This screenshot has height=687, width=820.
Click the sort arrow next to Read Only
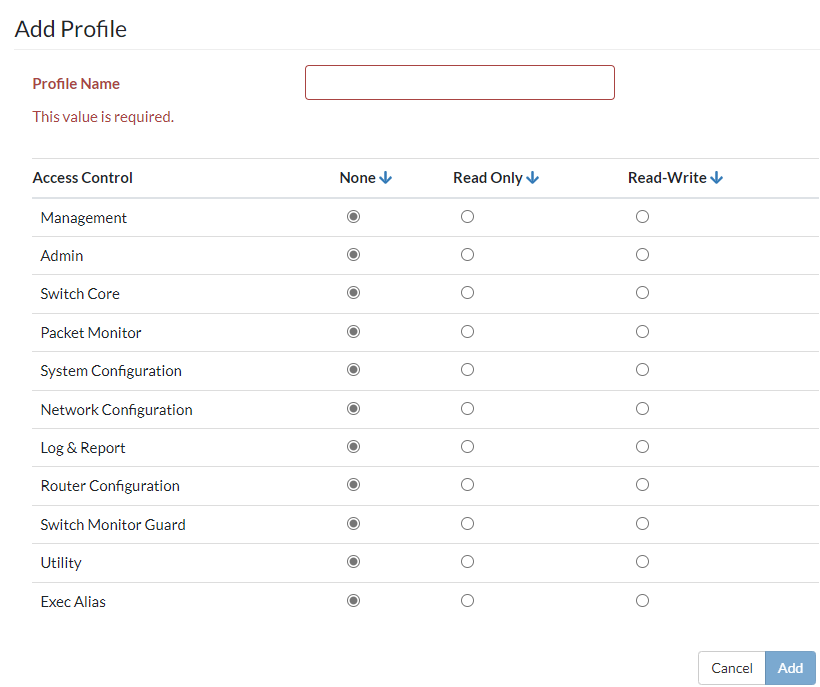pos(531,176)
